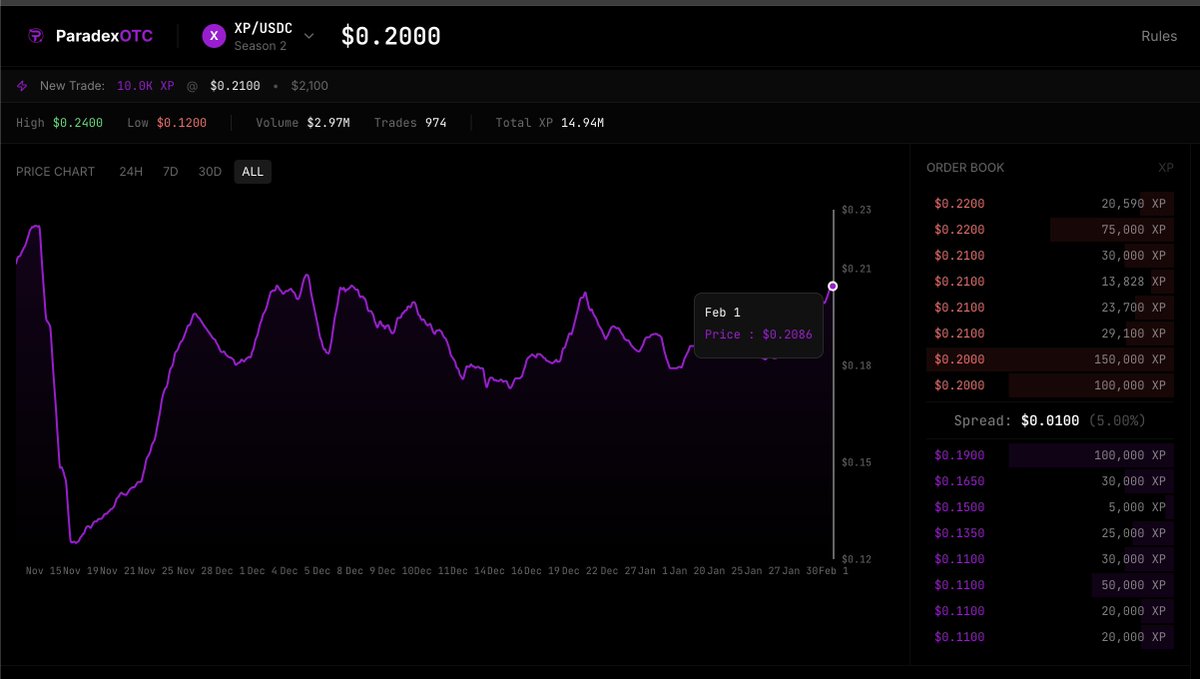Click the $0.12 y-axis label
This screenshot has width=1200, height=679.
point(857,558)
